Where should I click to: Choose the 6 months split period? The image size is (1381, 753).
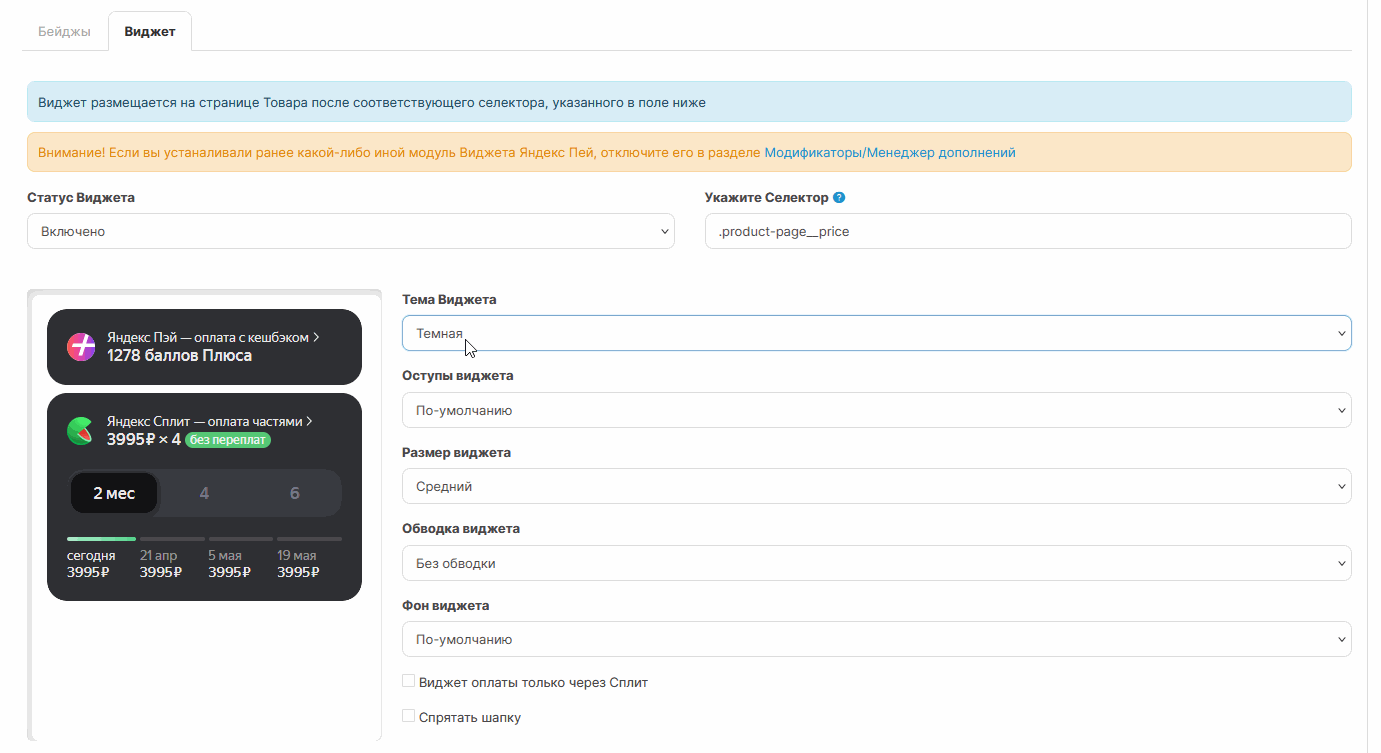pos(294,493)
